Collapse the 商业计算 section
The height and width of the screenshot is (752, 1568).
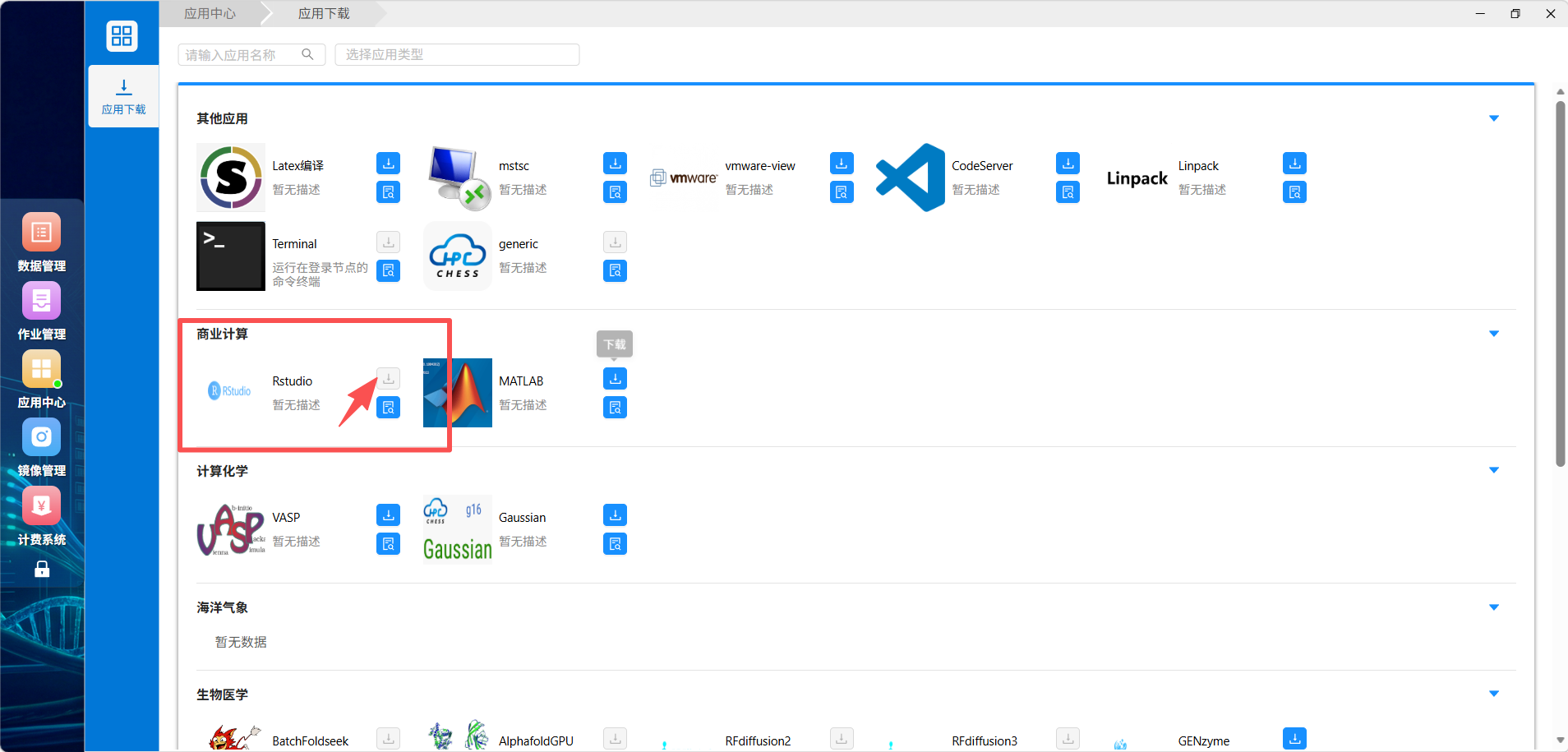1494,334
